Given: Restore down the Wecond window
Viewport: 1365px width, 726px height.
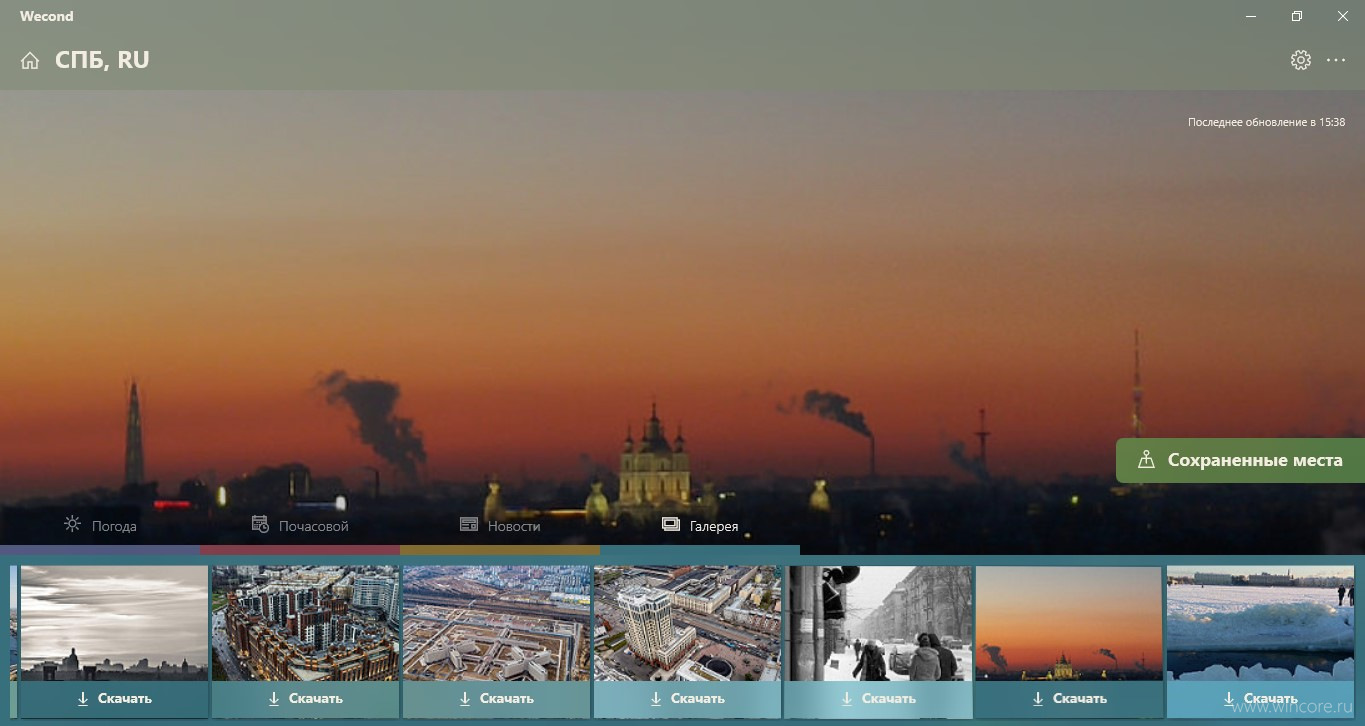Looking at the screenshot, I should tap(1297, 16).
